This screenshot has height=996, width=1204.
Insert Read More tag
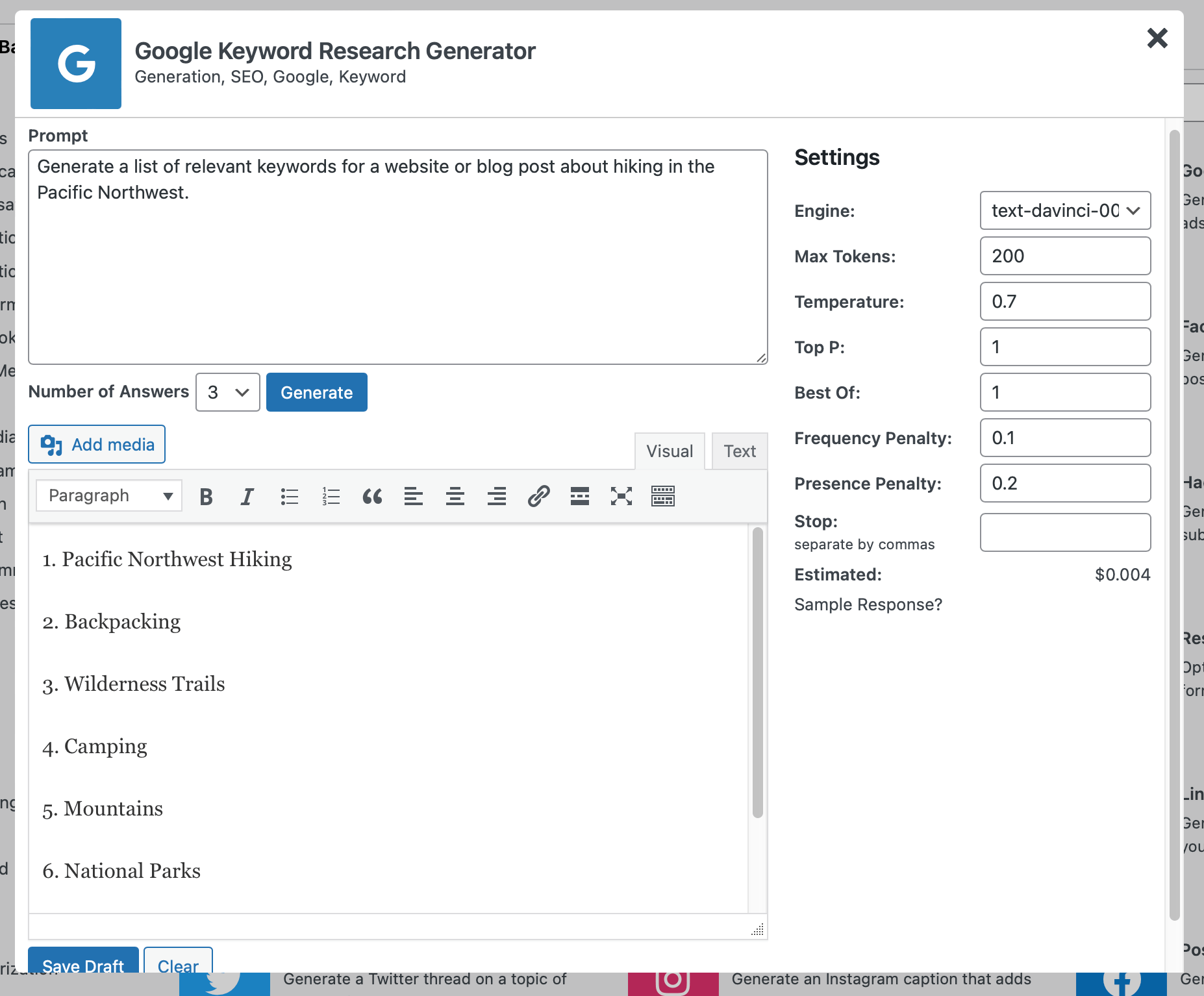coord(580,497)
